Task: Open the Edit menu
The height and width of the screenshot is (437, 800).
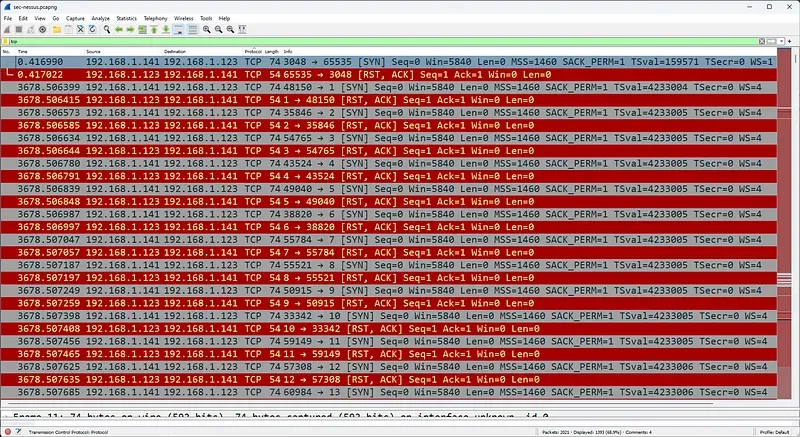Action: tap(23, 18)
